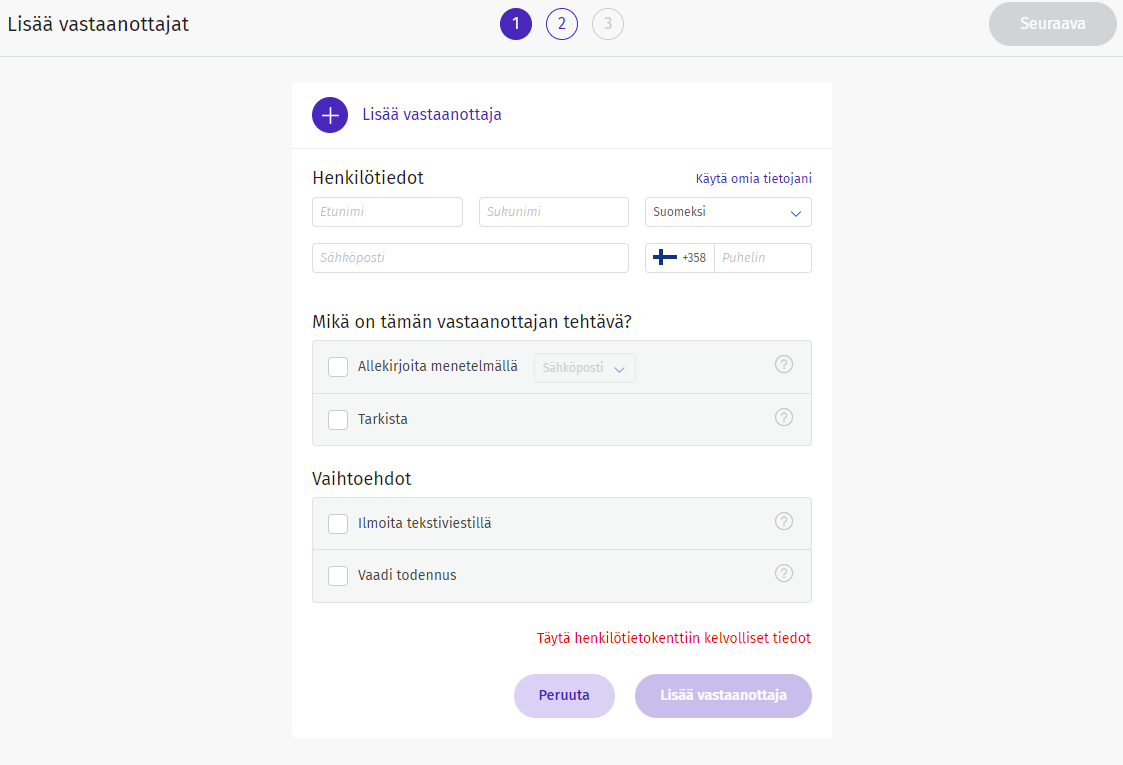1123x765 pixels.
Task: Open the Suomeksi language dropdown
Action: (728, 212)
